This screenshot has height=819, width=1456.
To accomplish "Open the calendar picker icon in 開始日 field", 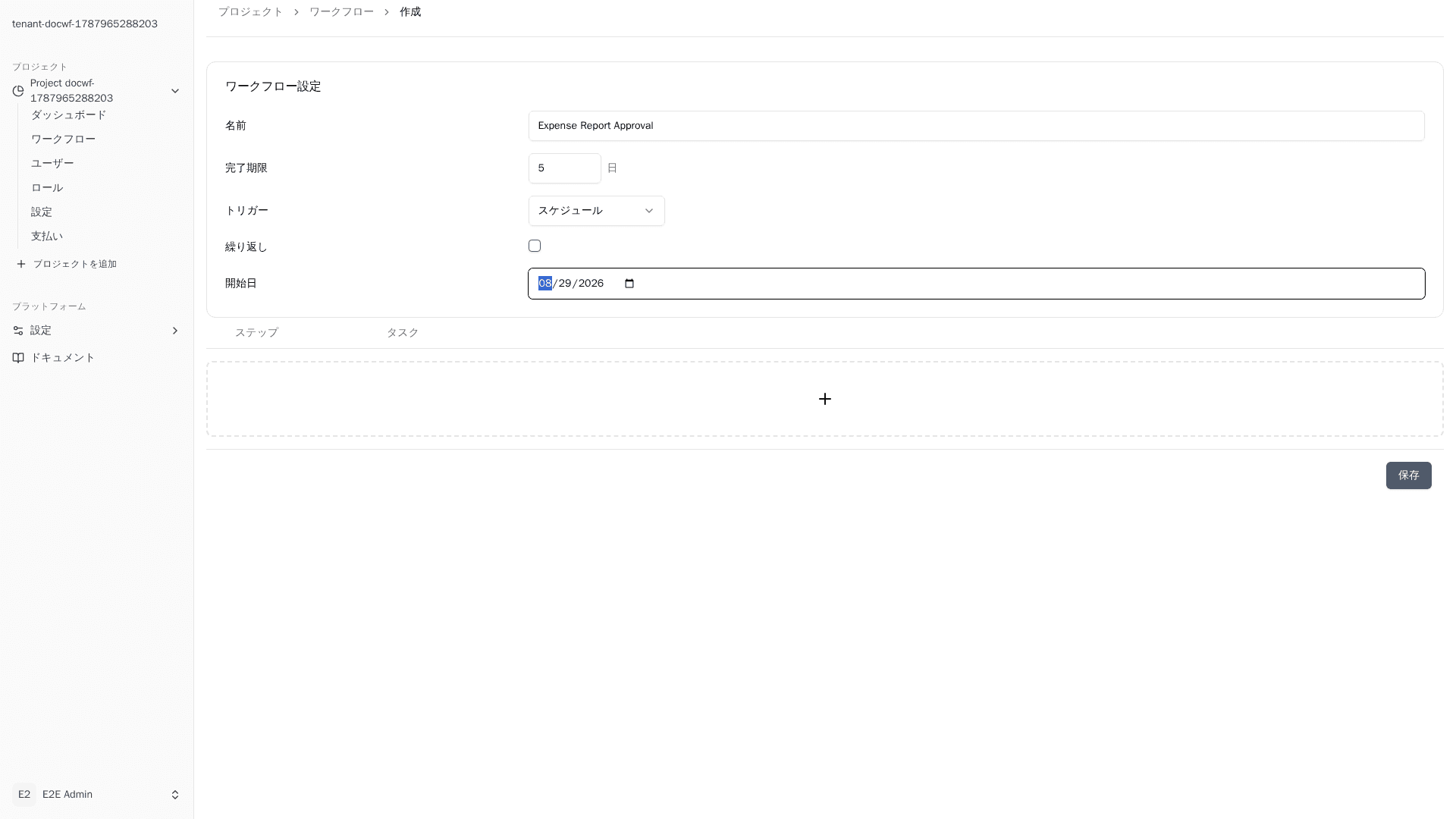I will click(x=629, y=284).
